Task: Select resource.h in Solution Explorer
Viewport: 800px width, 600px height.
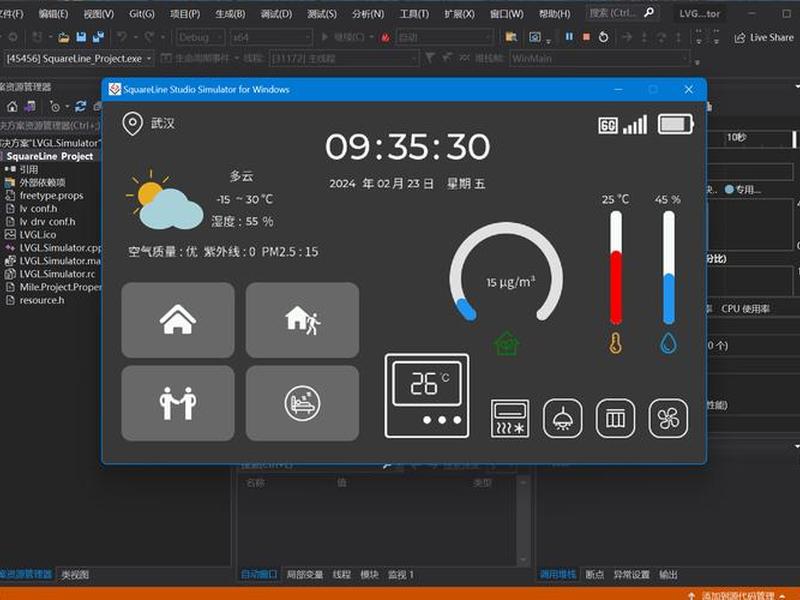Action: point(42,300)
